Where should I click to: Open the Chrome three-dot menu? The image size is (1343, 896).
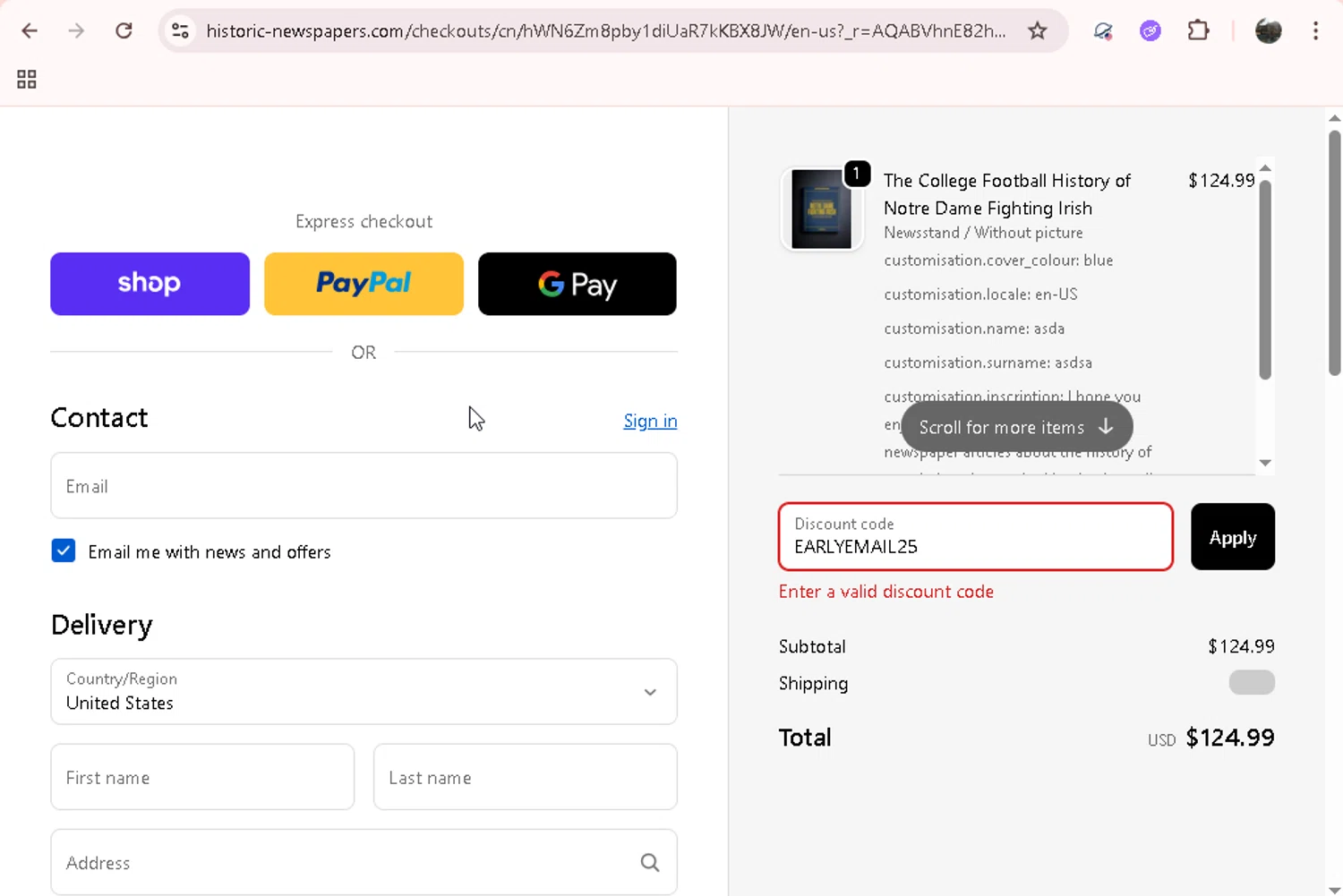pyautogui.click(x=1315, y=31)
